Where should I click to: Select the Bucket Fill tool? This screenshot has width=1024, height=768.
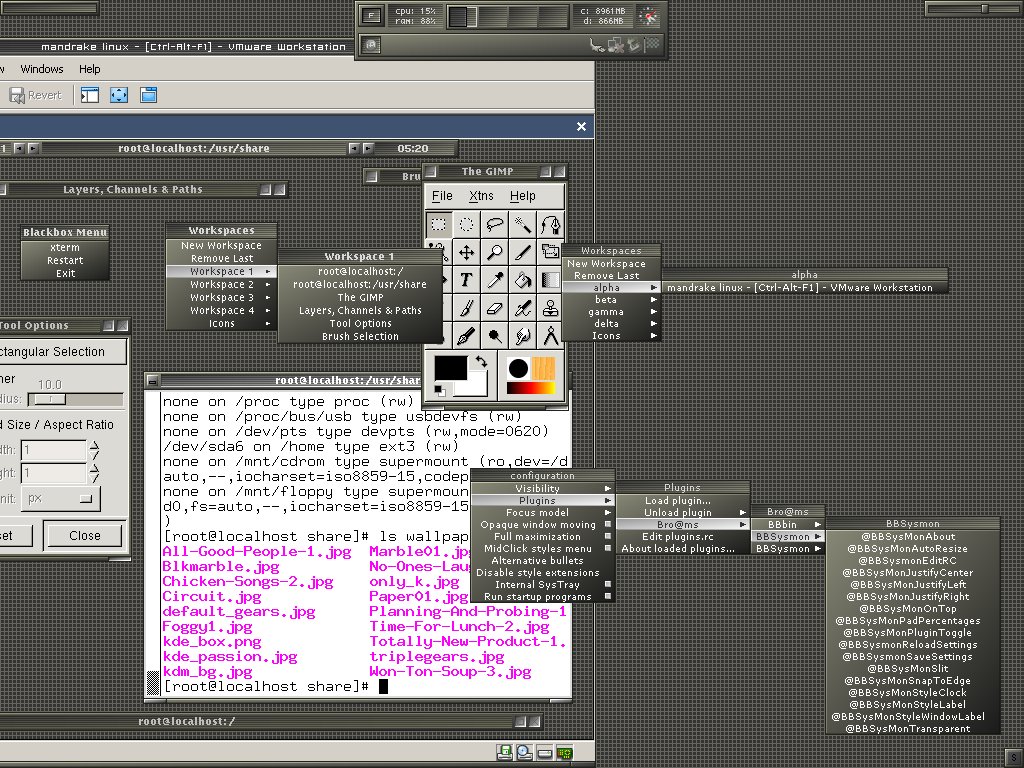point(522,281)
